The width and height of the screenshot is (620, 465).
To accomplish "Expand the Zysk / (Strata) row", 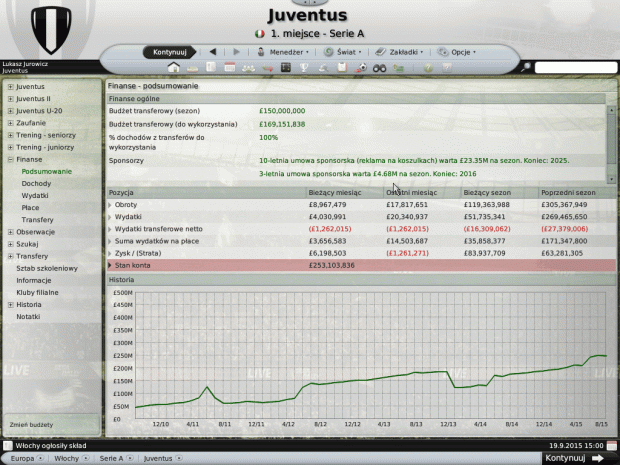I will (x=110, y=253).
